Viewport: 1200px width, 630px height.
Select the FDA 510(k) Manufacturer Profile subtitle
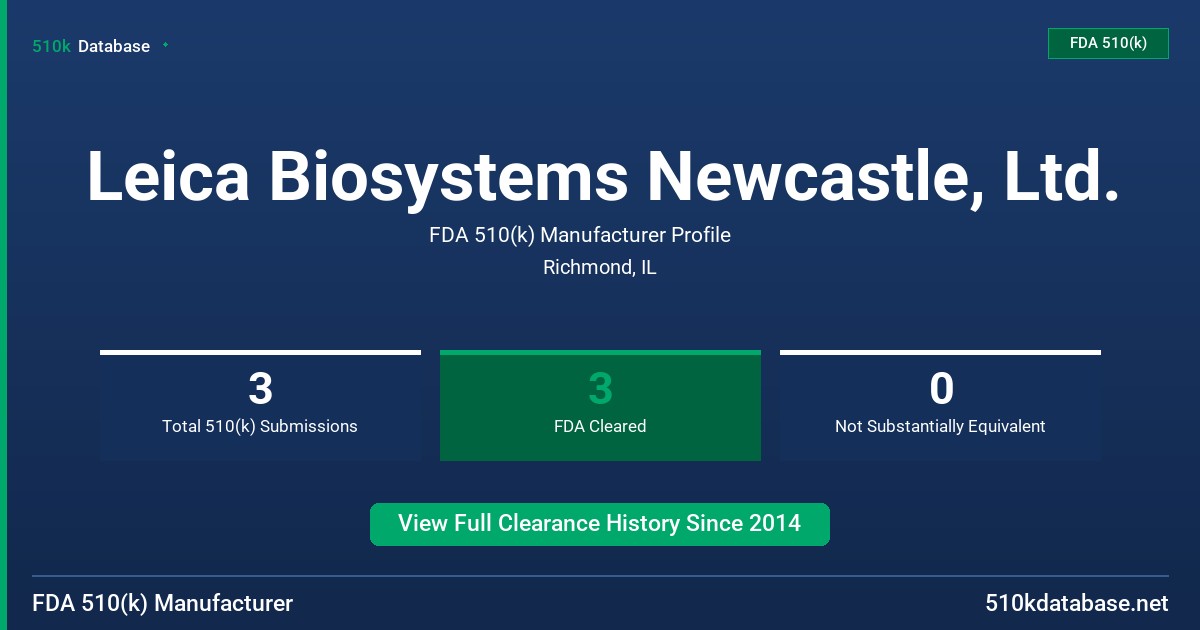tap(580, 235)
